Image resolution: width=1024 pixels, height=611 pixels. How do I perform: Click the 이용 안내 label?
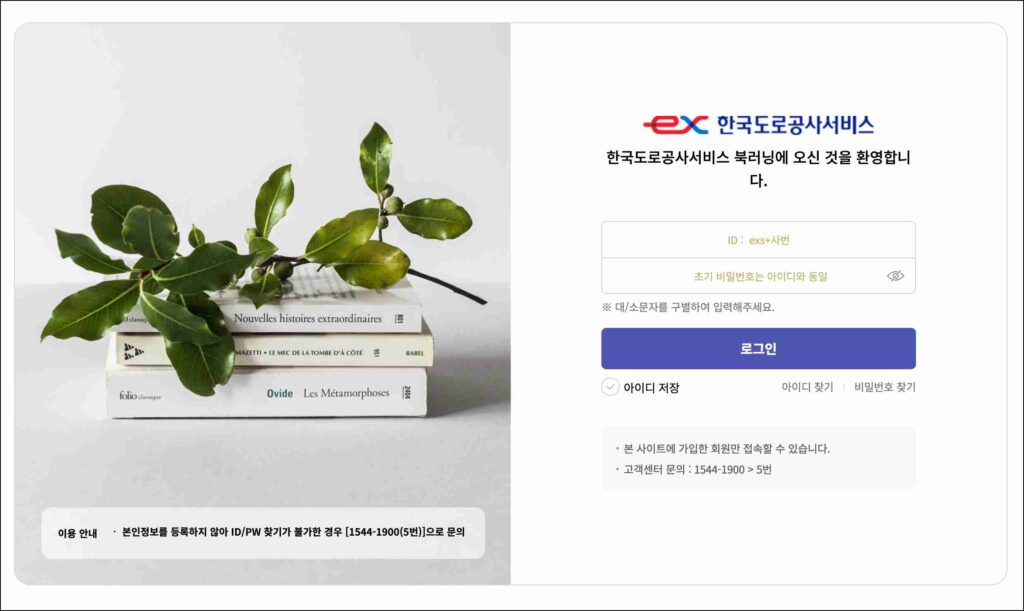click(x=77, y=533)
